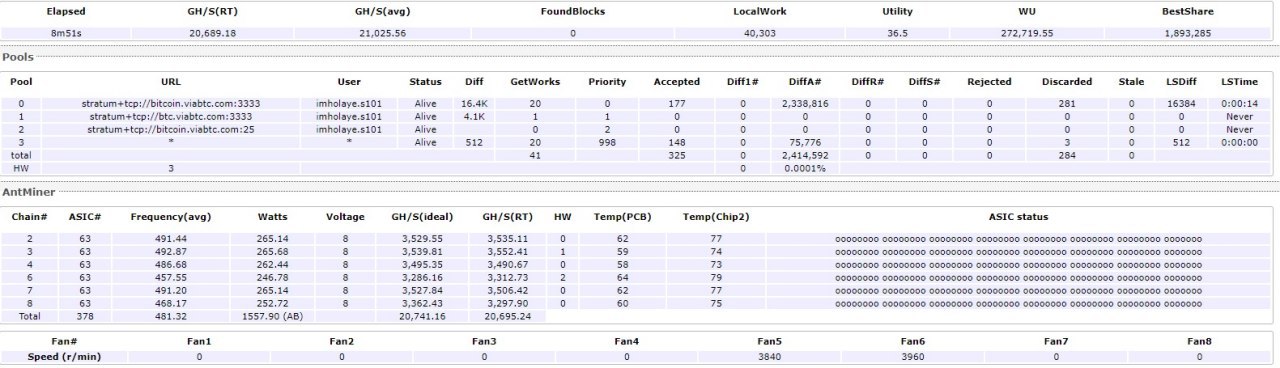Click total GH/S(RT) value 20,695.24
The image size is (1280, 368).
[509, 316]
